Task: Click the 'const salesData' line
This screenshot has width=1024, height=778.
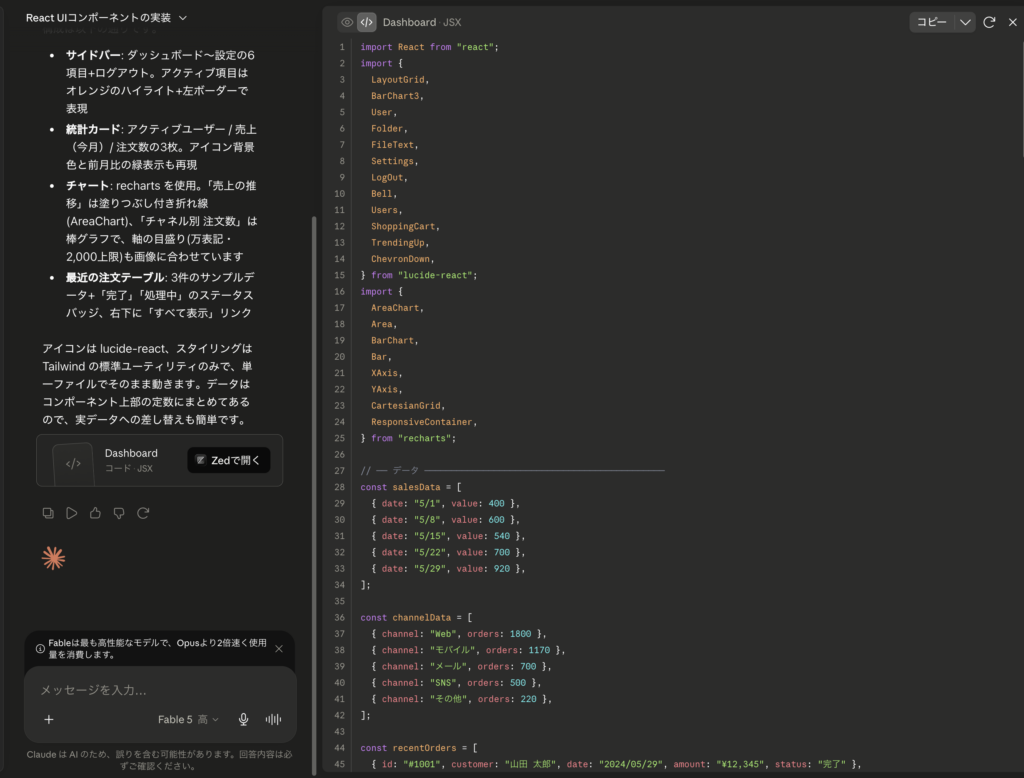Action: 411,487
